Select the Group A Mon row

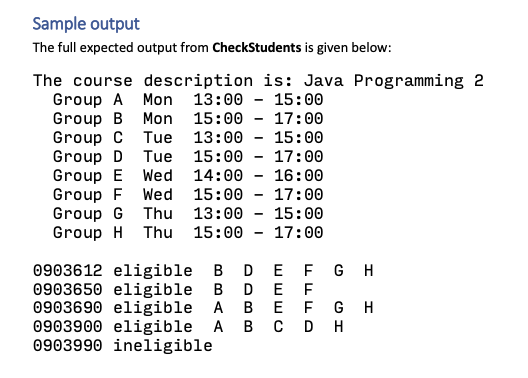tap(188, 100)
